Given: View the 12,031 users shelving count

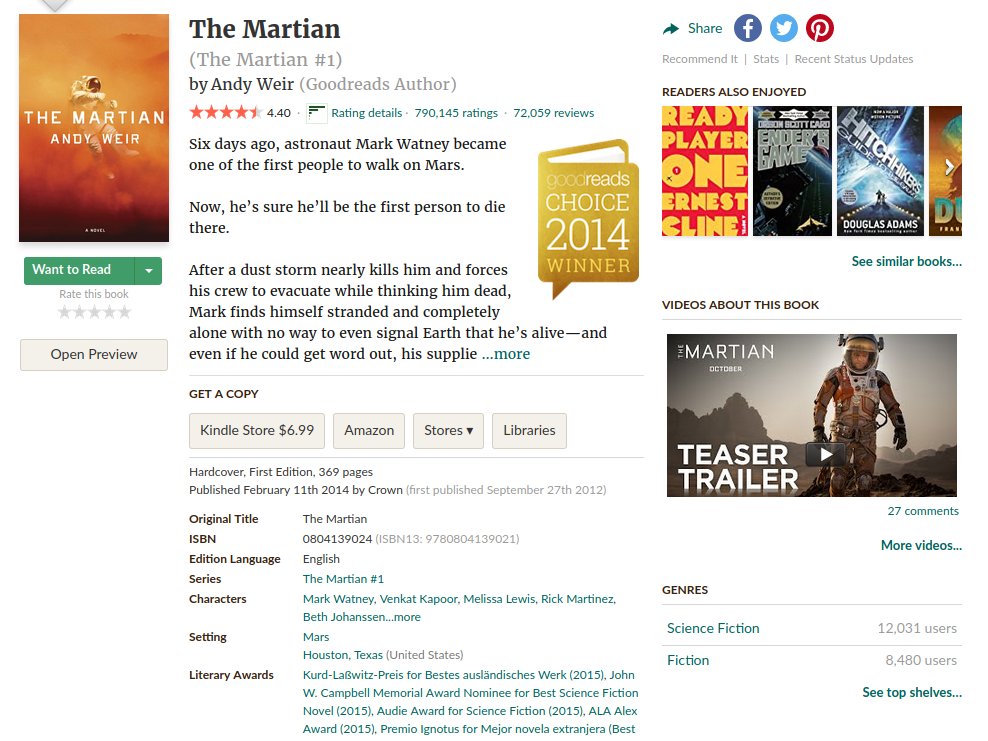Looking at the screenshot, I should (917, 629).
